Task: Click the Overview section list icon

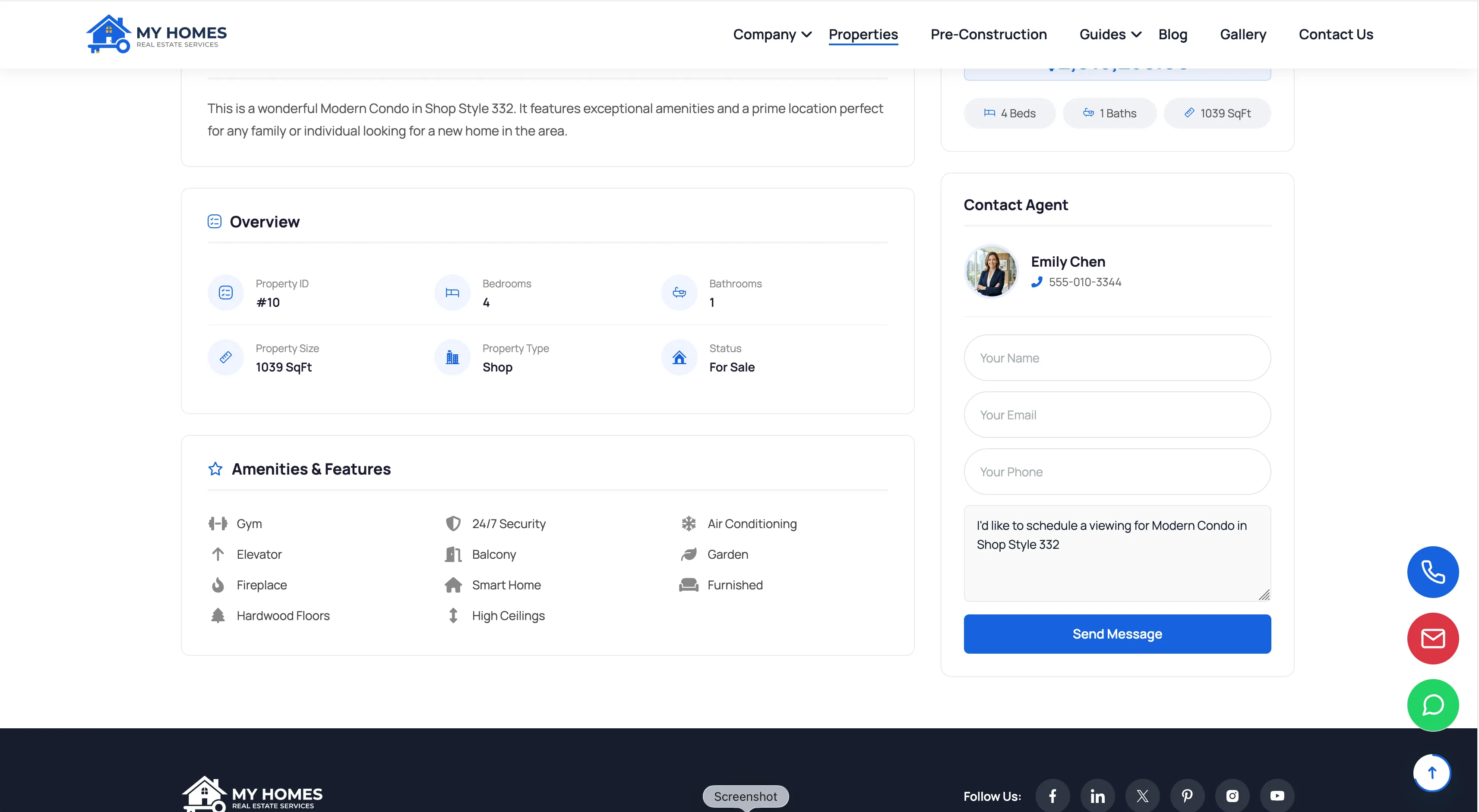Action: 214,221
